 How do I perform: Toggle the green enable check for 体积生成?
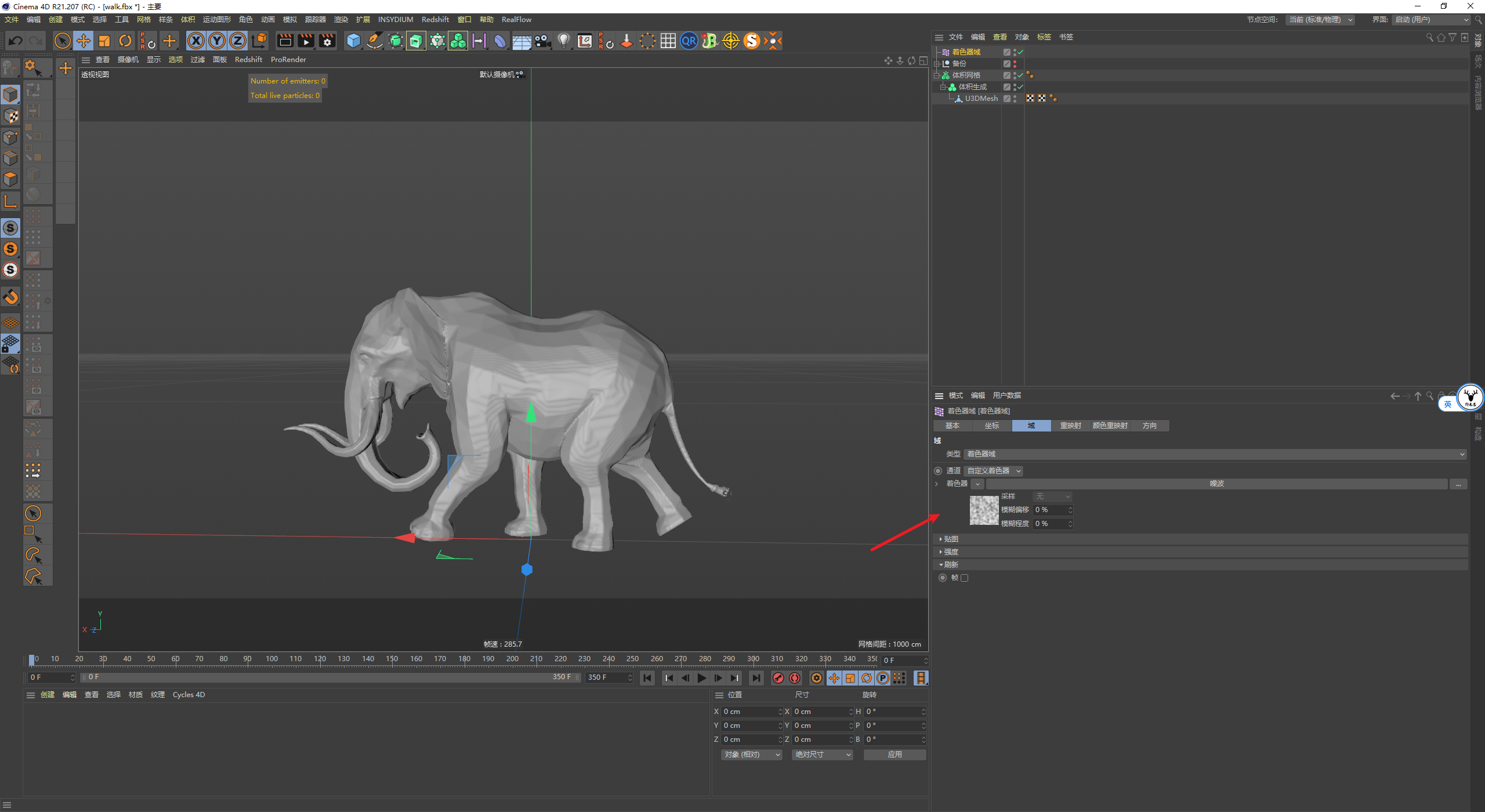pos(1020,87)
